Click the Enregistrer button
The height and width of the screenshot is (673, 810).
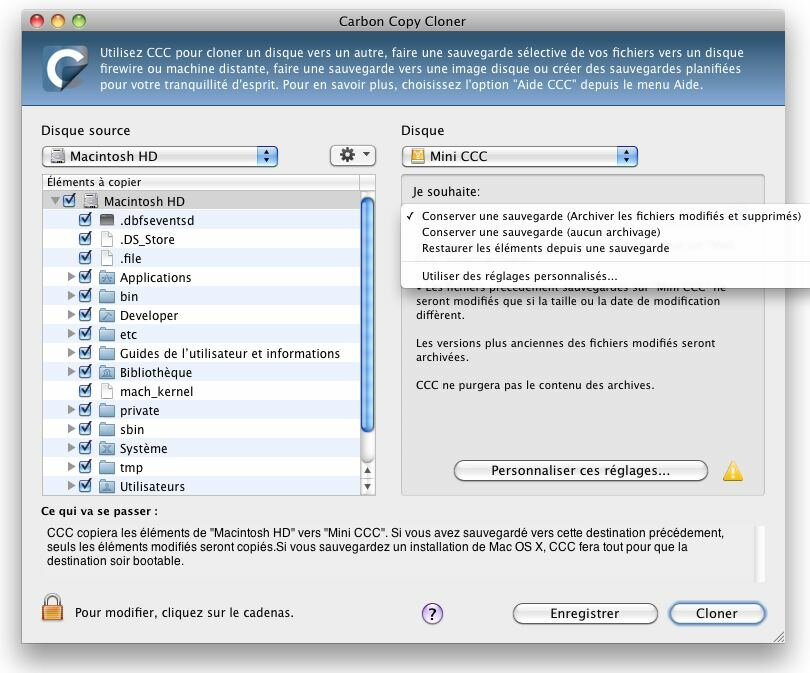(585, 614)
